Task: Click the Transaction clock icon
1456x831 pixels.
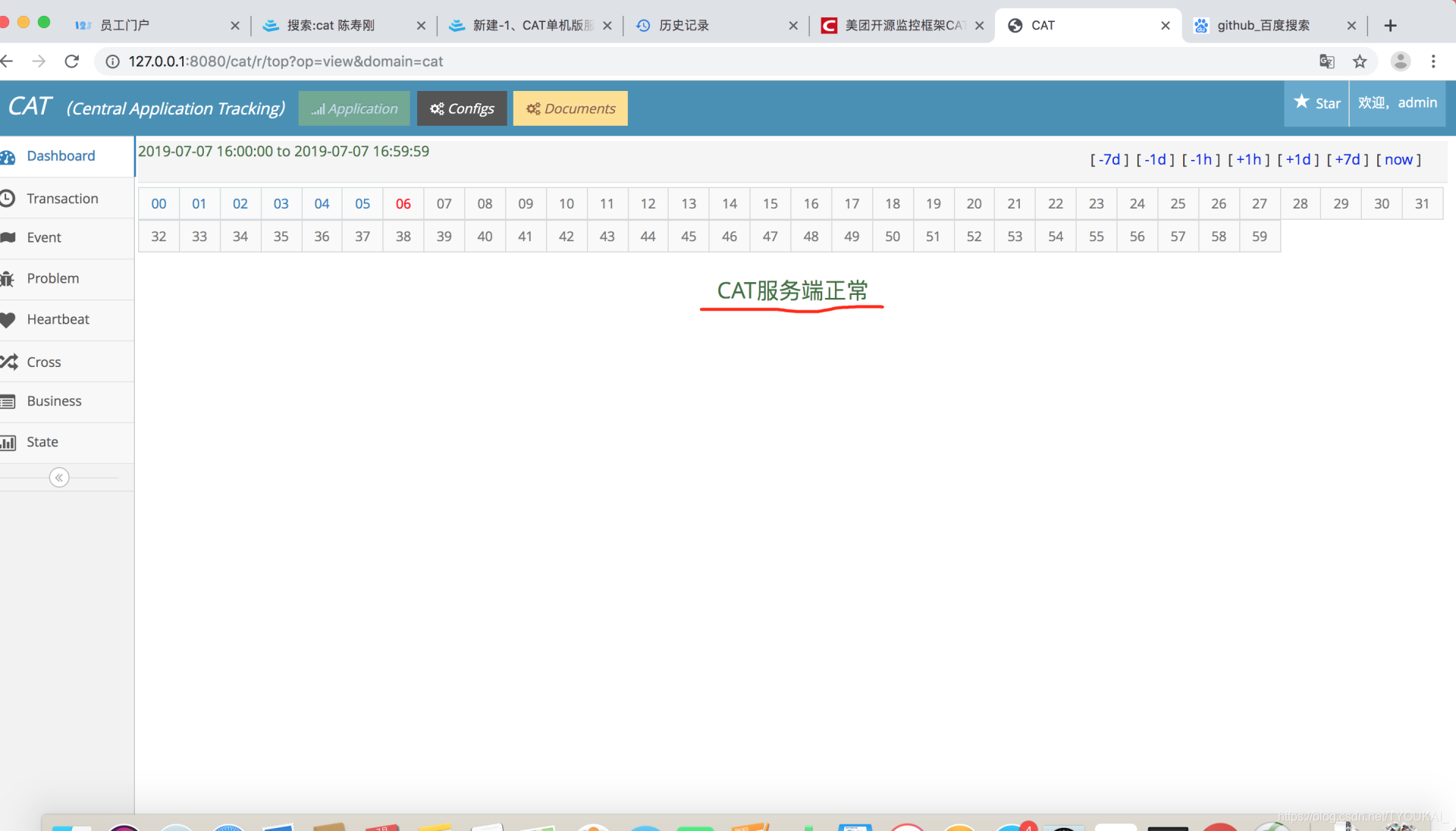Action: click(x=8, y=199)
